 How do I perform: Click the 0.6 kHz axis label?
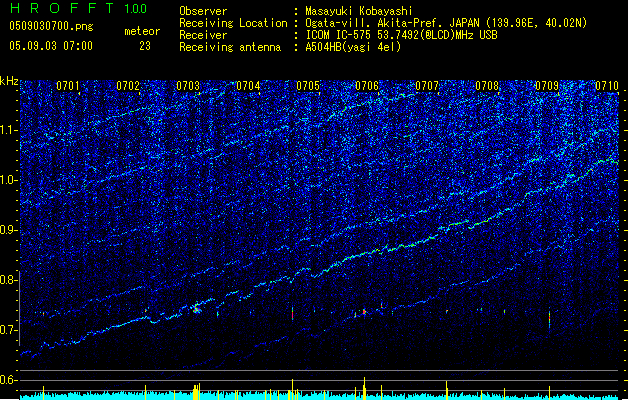(9, 380)
